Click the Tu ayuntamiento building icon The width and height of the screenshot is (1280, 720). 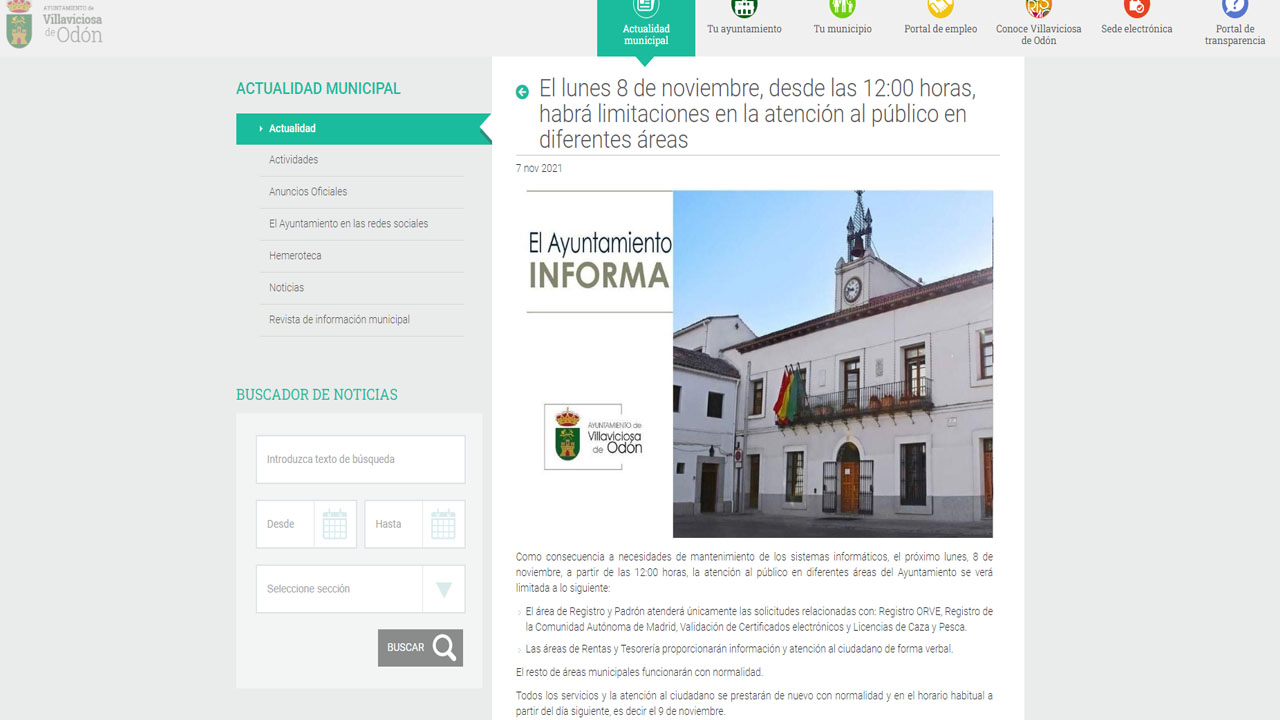coord(744,9)
